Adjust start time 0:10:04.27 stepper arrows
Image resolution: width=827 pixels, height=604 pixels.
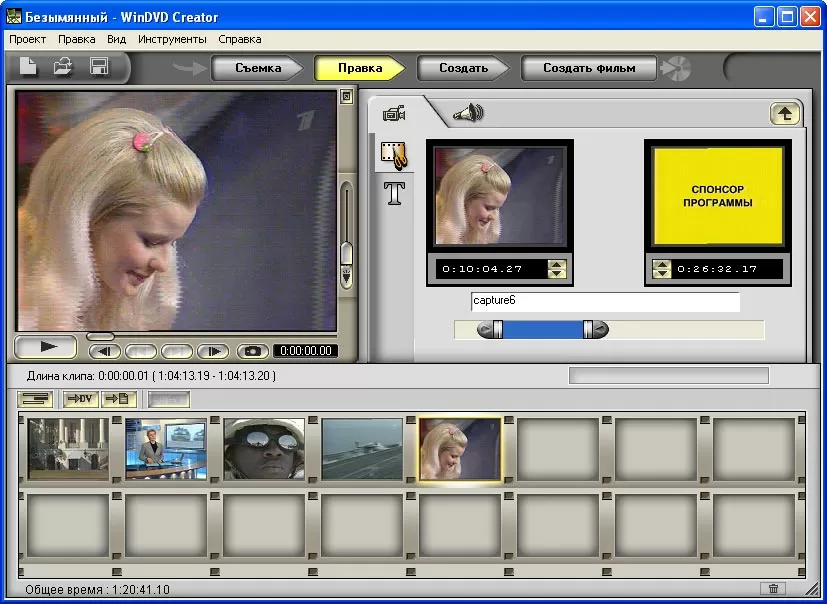557,269
